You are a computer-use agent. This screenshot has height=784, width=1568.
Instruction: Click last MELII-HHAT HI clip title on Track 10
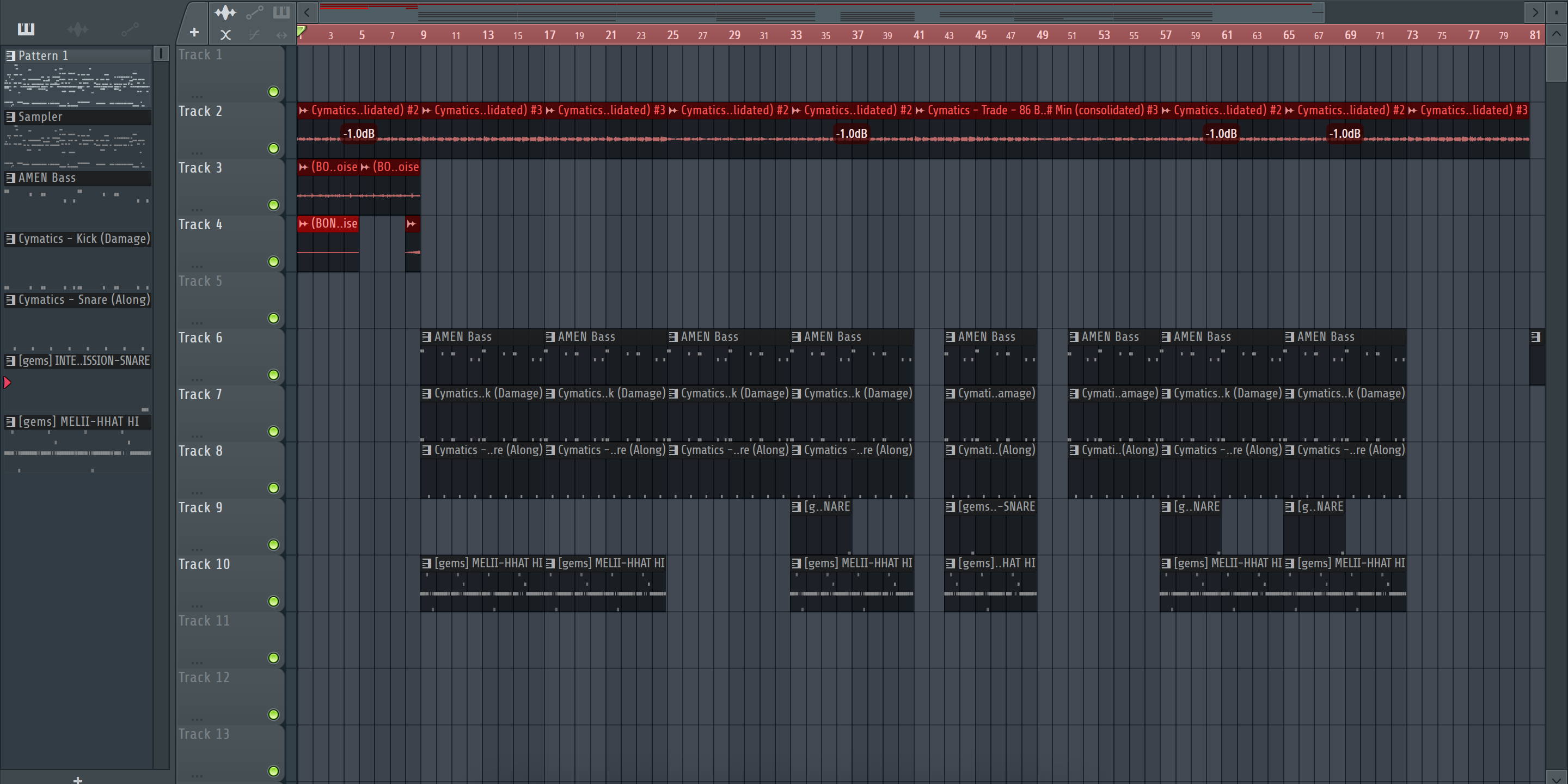click(1351, 563)
